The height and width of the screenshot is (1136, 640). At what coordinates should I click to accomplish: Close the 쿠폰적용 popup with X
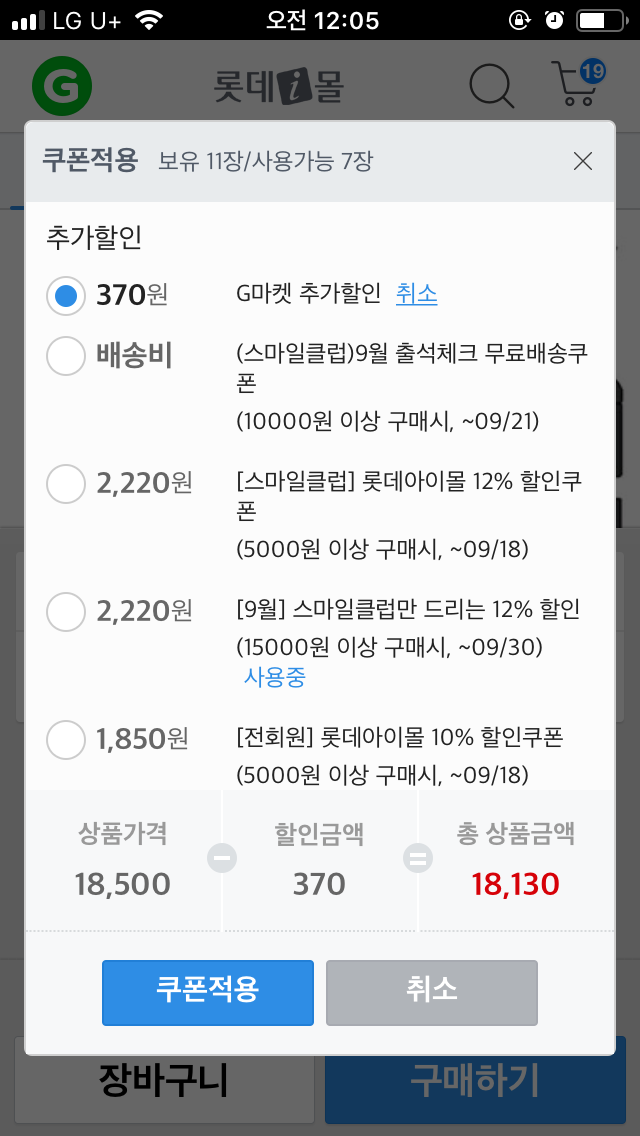(583, 161)
